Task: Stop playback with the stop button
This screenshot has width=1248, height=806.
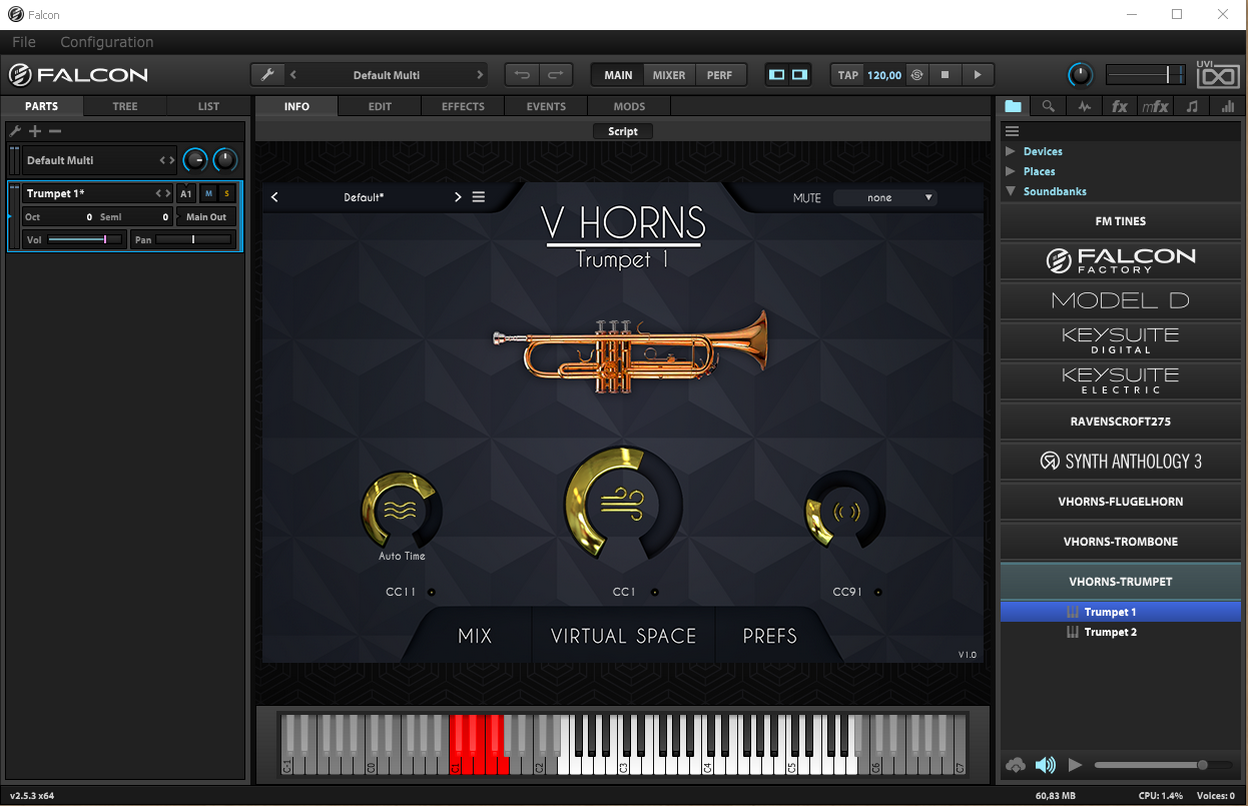Action: (945, 75)
